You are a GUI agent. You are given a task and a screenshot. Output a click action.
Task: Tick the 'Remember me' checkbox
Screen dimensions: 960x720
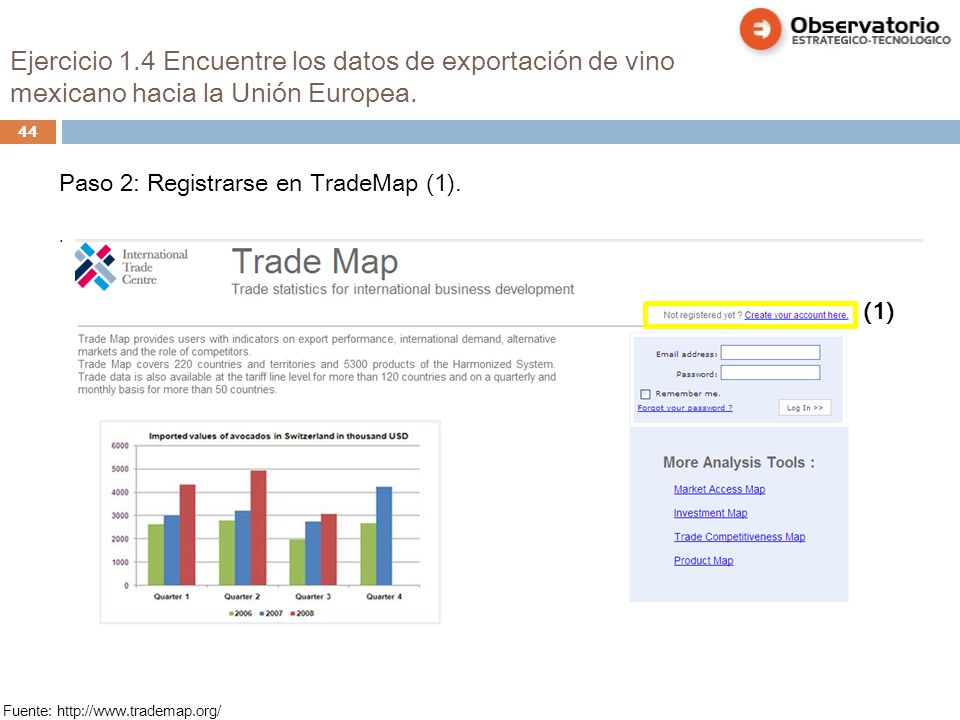click(645, 394)
